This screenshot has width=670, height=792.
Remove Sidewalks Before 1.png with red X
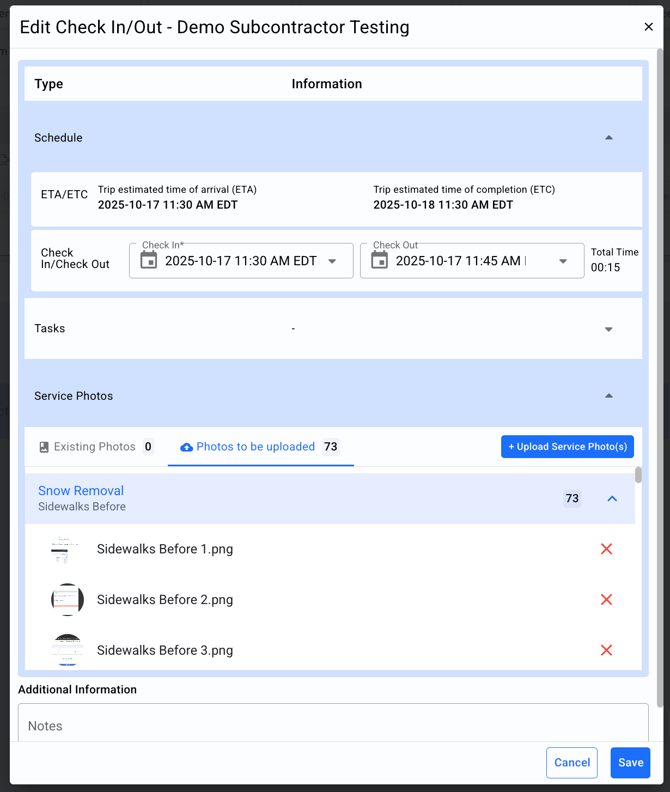[606, 549]
